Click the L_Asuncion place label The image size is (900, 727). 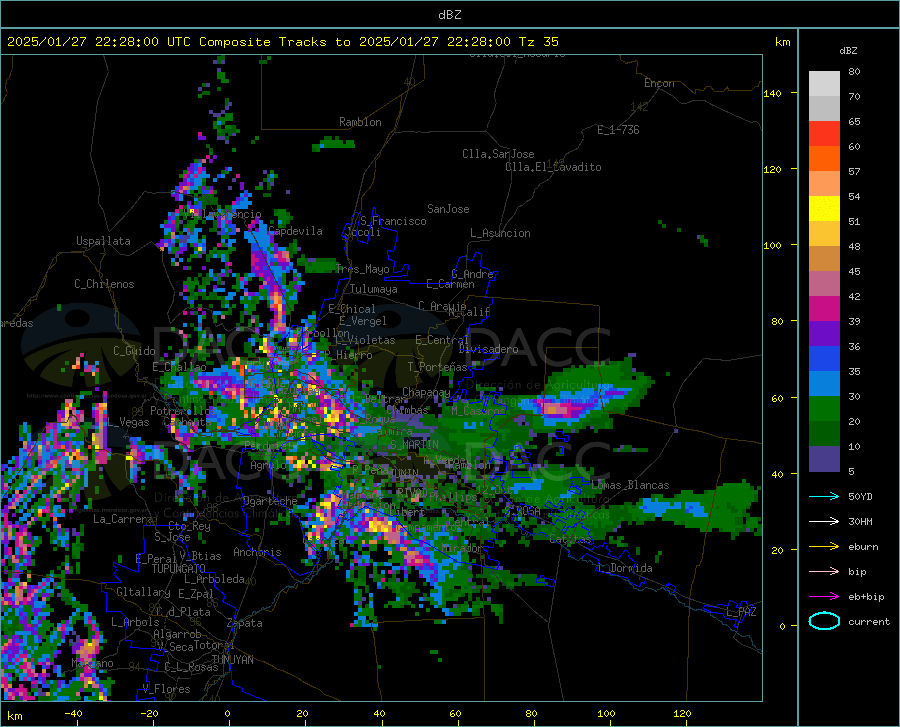pyautogui.click(x=501, y=233)
